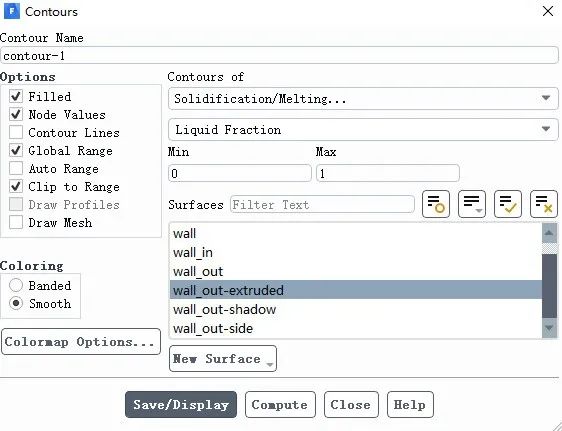Select wall_in in the surfaces list
The width and height of the screenshot is (562, 431).
click(356, 252)
